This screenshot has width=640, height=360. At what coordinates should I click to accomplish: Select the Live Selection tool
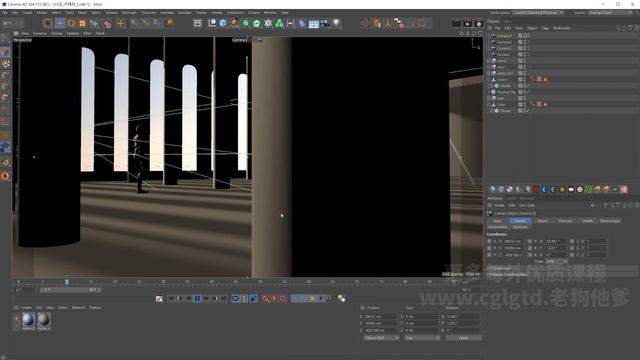pyautogui.click(x=48, y=23)
